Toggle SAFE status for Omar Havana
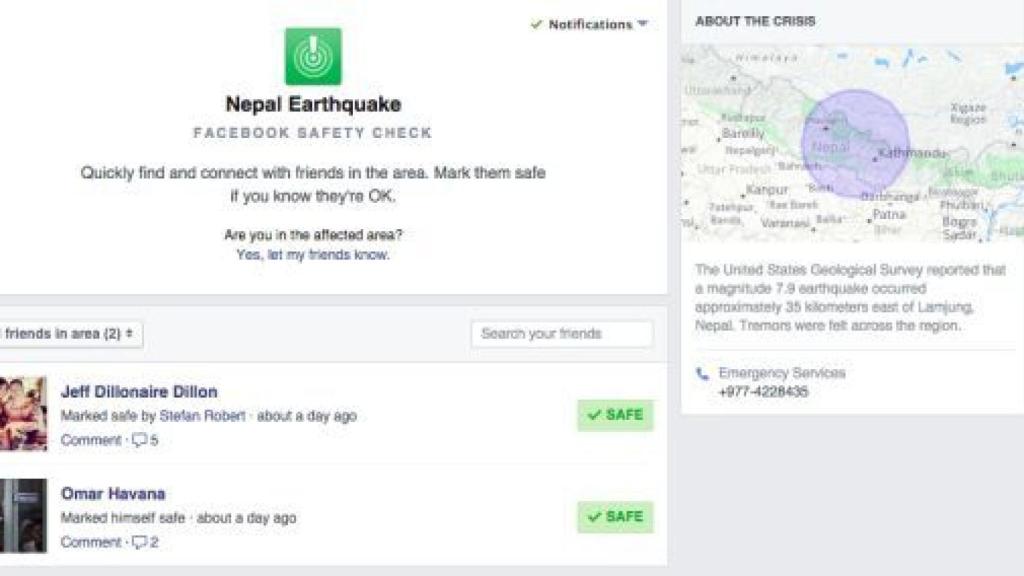1024x576 pixels. coord(615,517)
